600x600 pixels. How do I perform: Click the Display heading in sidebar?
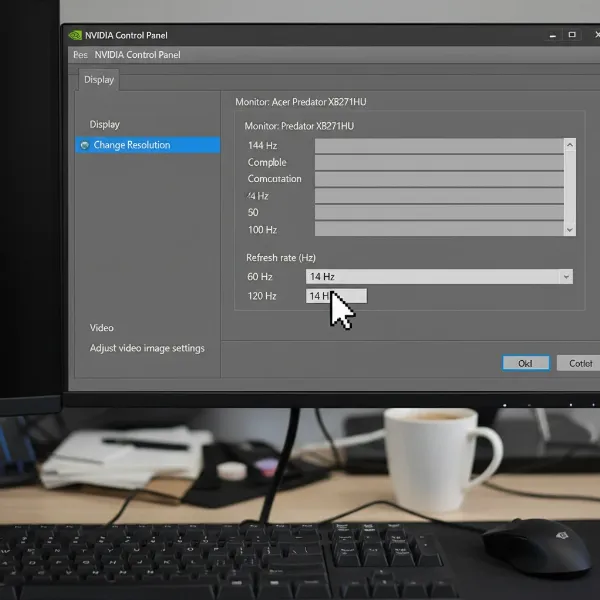(x=104, y=124)
